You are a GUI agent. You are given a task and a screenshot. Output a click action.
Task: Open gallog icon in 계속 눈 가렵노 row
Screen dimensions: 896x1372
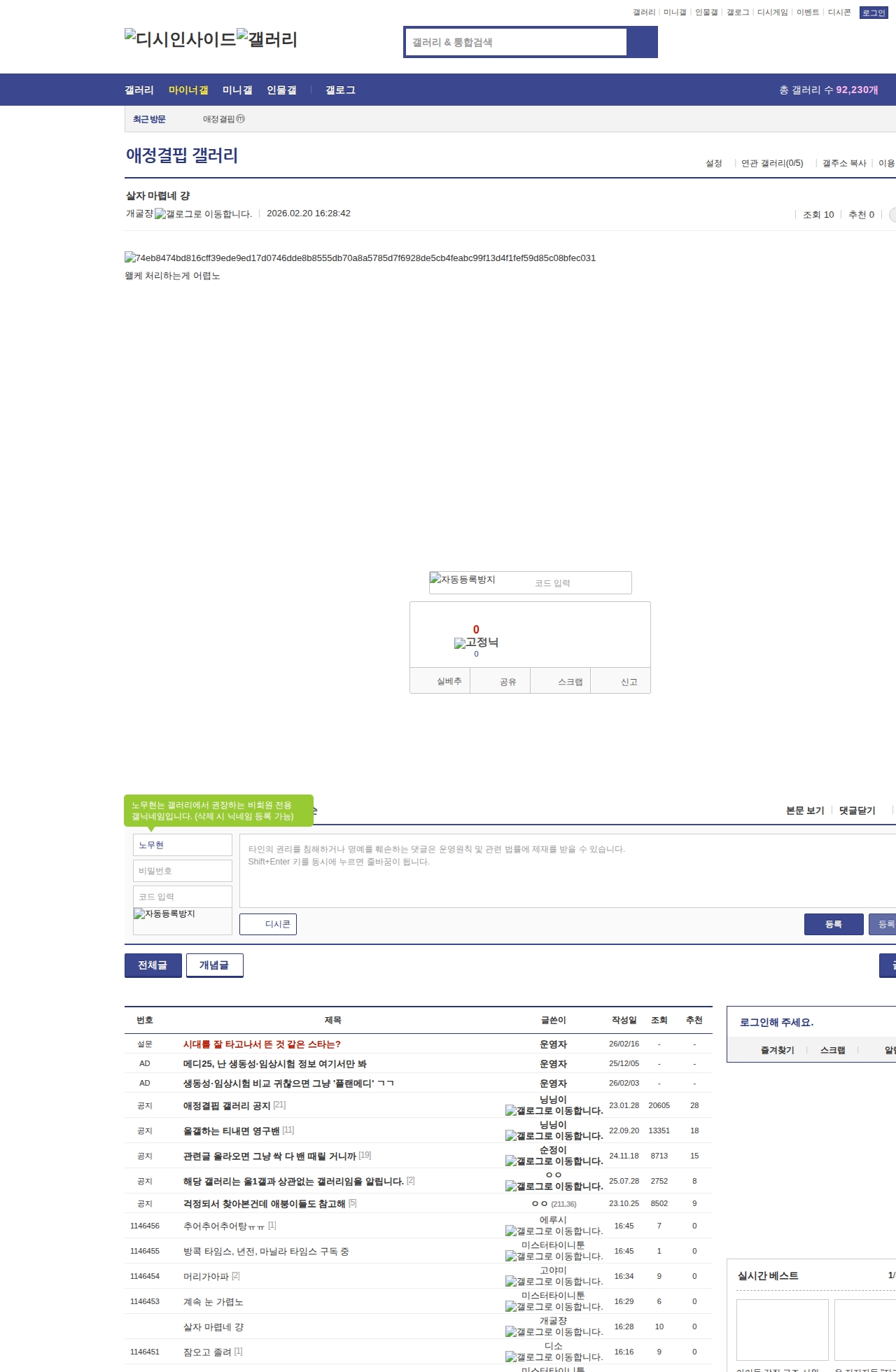coord(554,1307)
